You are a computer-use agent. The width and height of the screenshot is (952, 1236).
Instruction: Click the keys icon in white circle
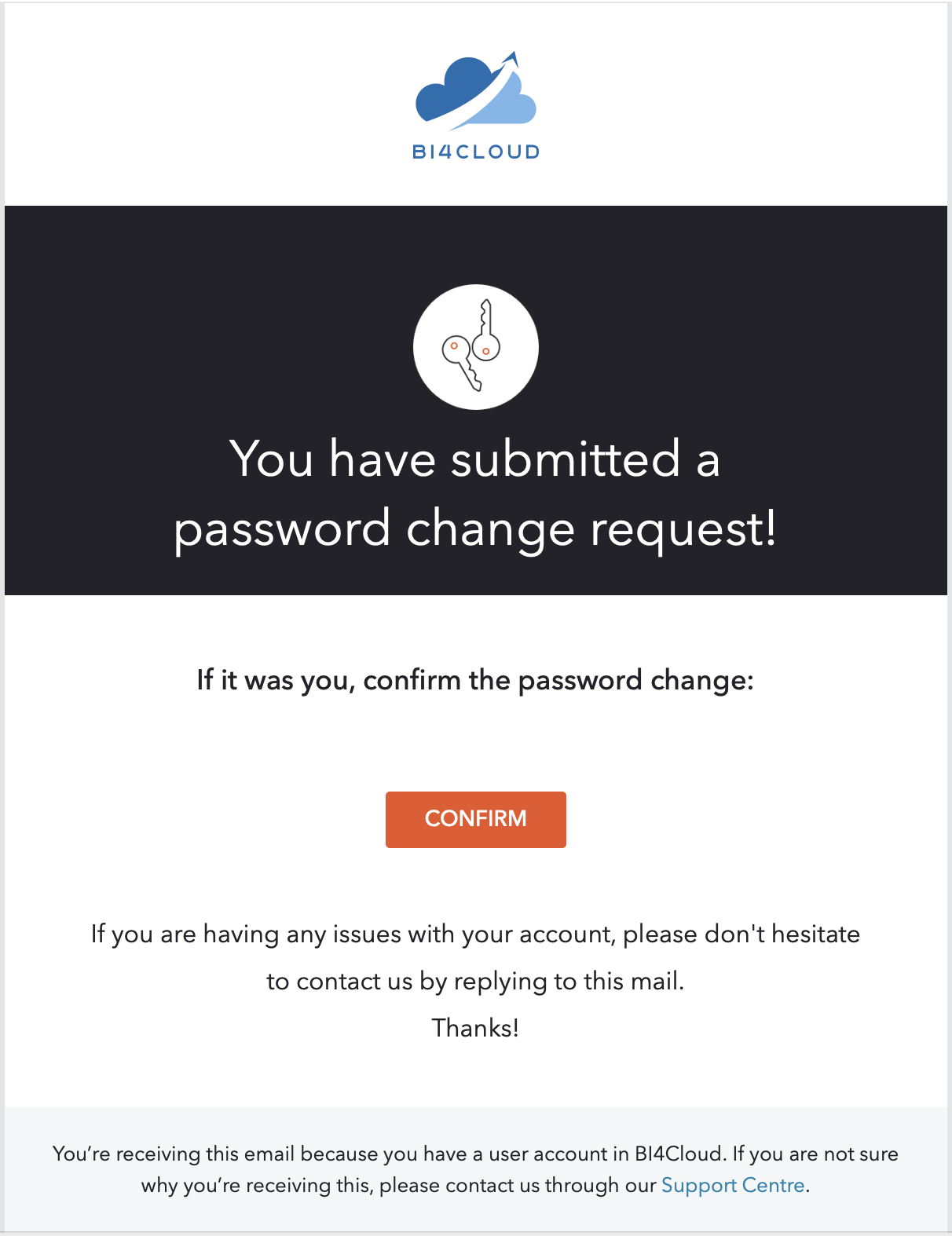[476, 346]
